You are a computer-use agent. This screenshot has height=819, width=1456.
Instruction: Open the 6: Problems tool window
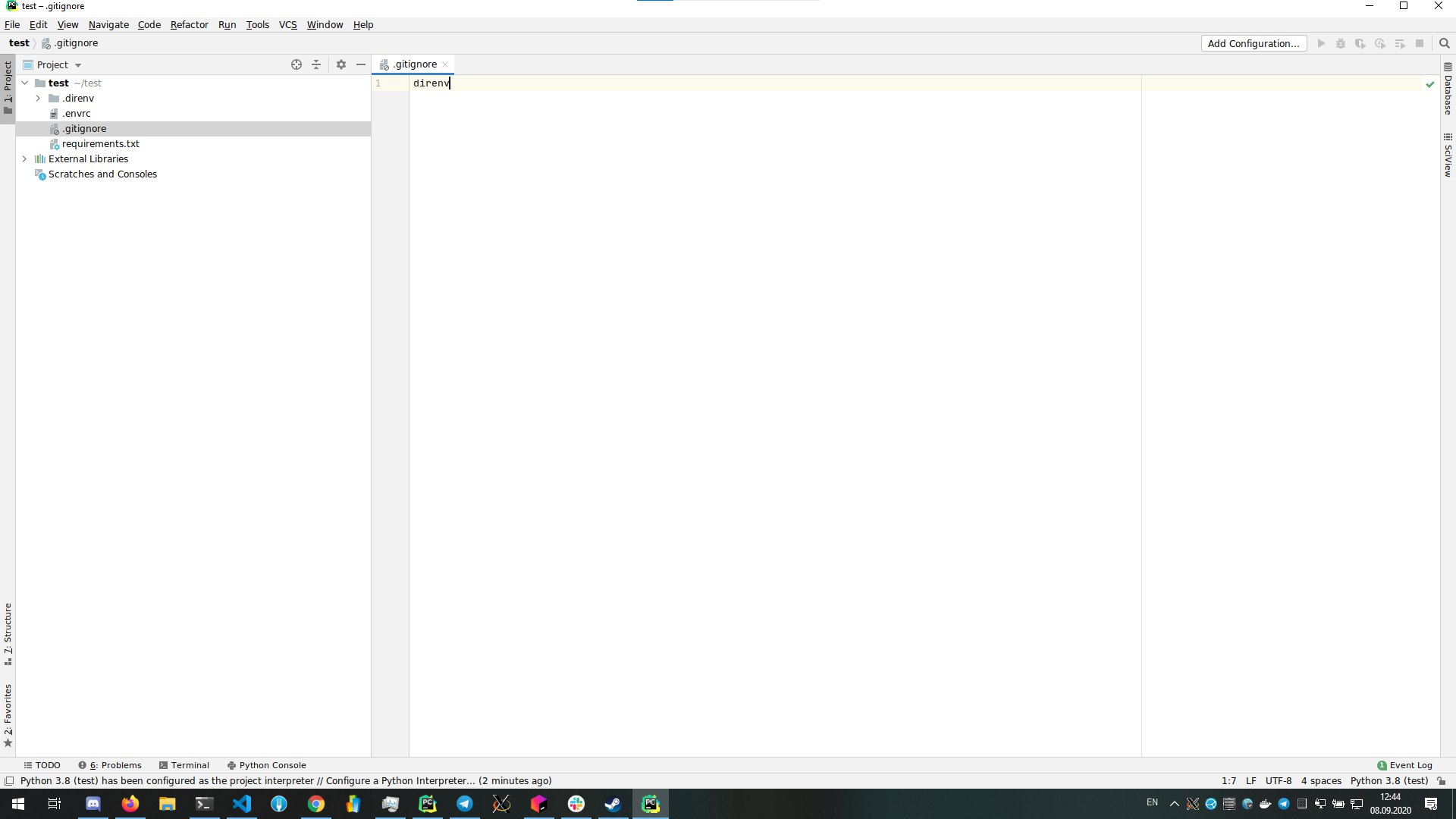click(x=110, y=765)
